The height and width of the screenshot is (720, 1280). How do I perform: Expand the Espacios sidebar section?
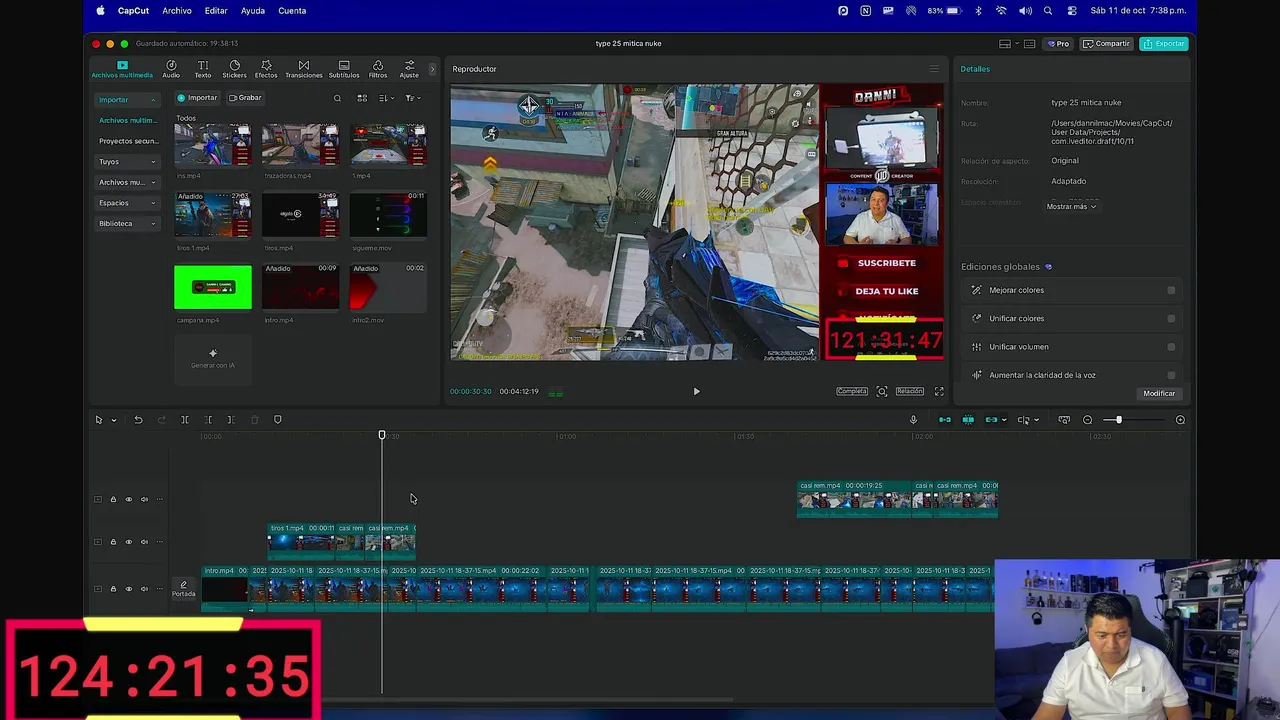pos(128,203)
